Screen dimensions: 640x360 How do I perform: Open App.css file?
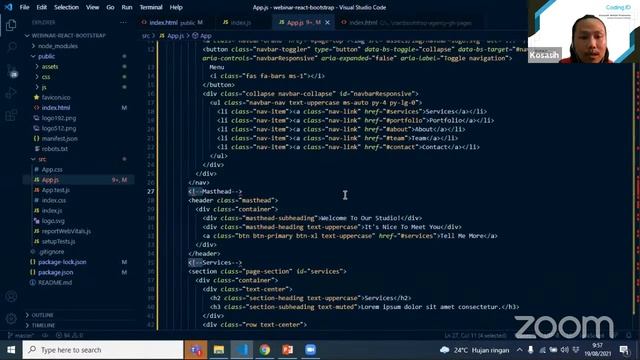tap(52, 169)
